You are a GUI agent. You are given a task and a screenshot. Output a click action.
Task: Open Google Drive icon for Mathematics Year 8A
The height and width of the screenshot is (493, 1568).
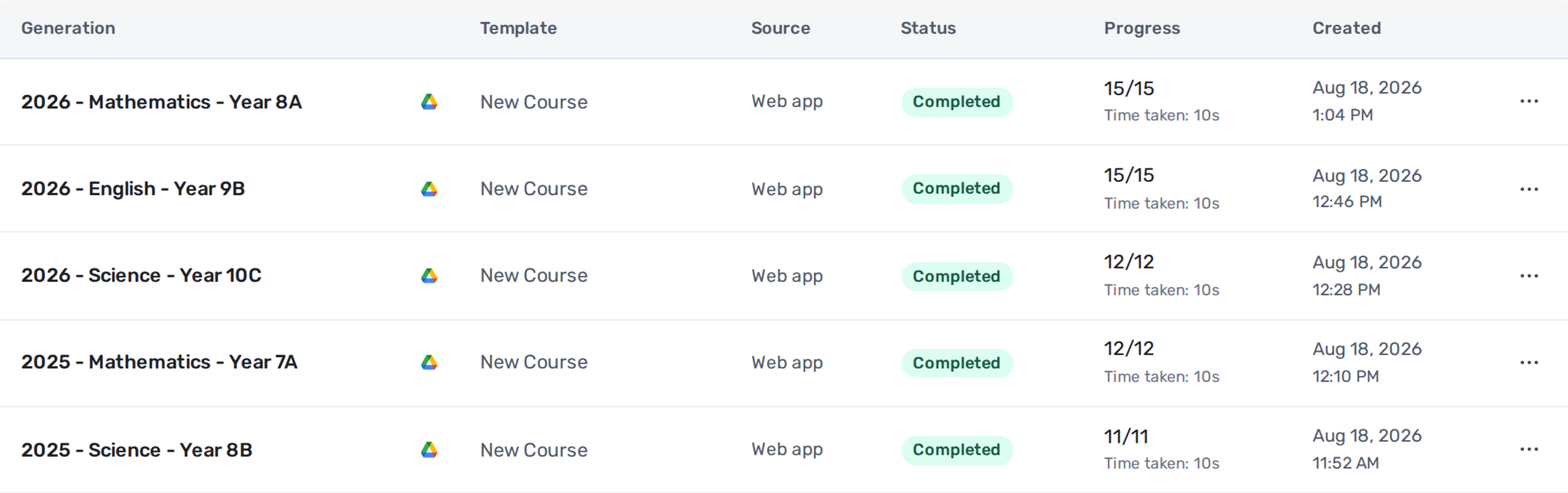429,102
